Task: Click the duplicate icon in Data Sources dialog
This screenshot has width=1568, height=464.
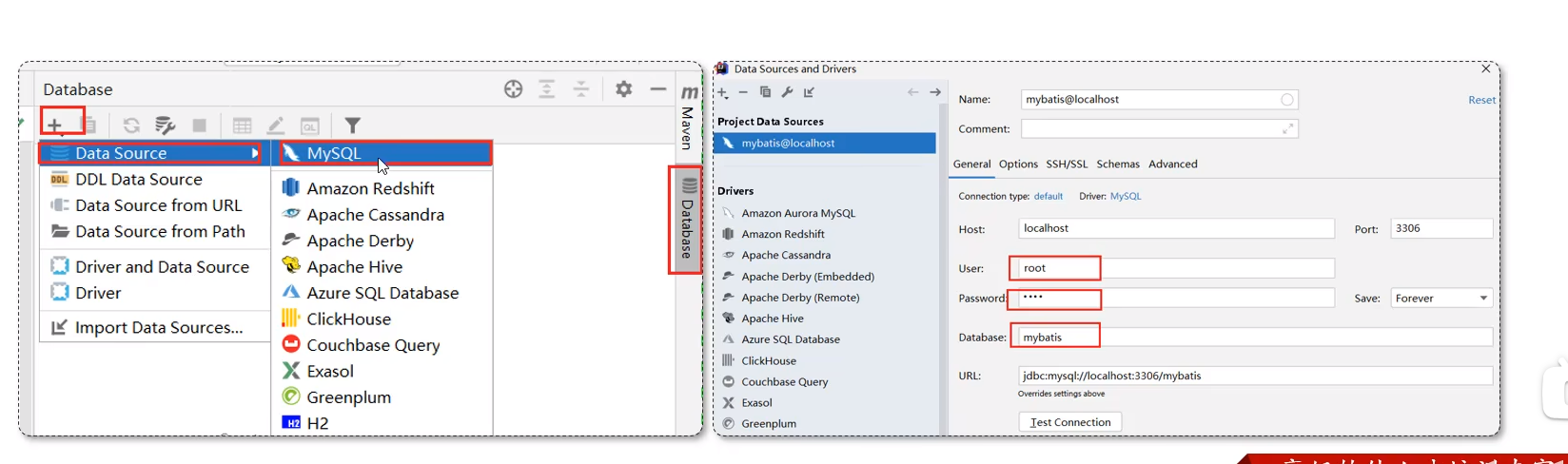Action: pos(765,92)
